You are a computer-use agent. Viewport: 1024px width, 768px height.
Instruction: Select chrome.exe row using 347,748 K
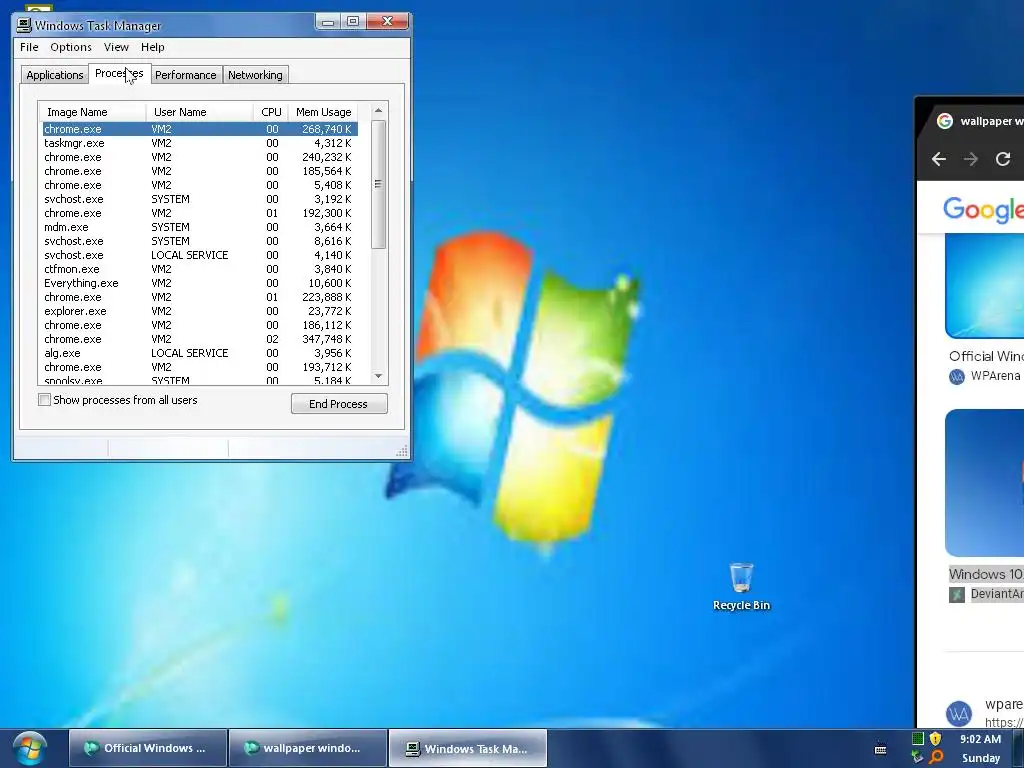(200, 340)
